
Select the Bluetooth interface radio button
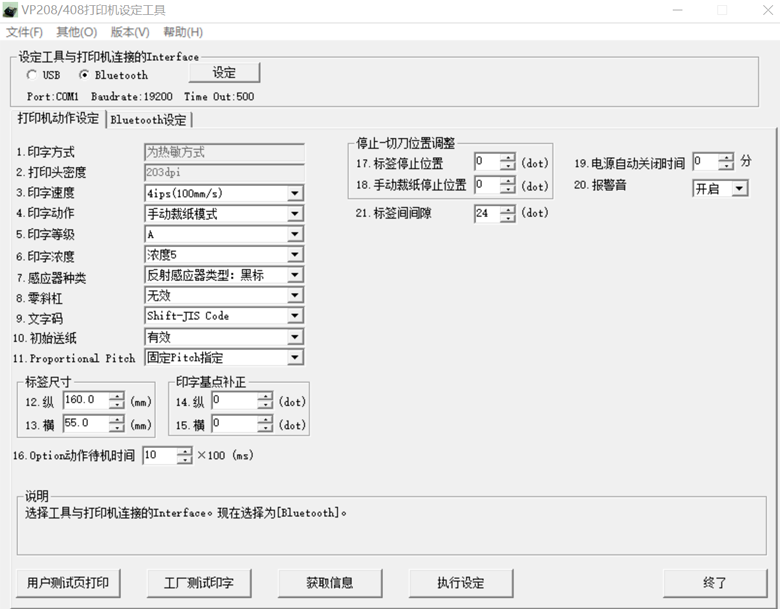(84, 75)
